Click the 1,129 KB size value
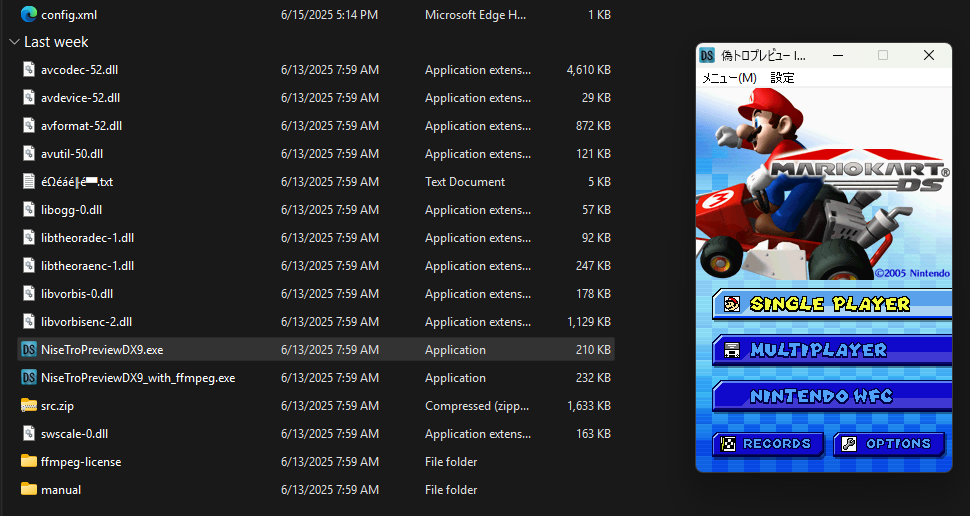This screenshot has height=516, width=970. 588,322
